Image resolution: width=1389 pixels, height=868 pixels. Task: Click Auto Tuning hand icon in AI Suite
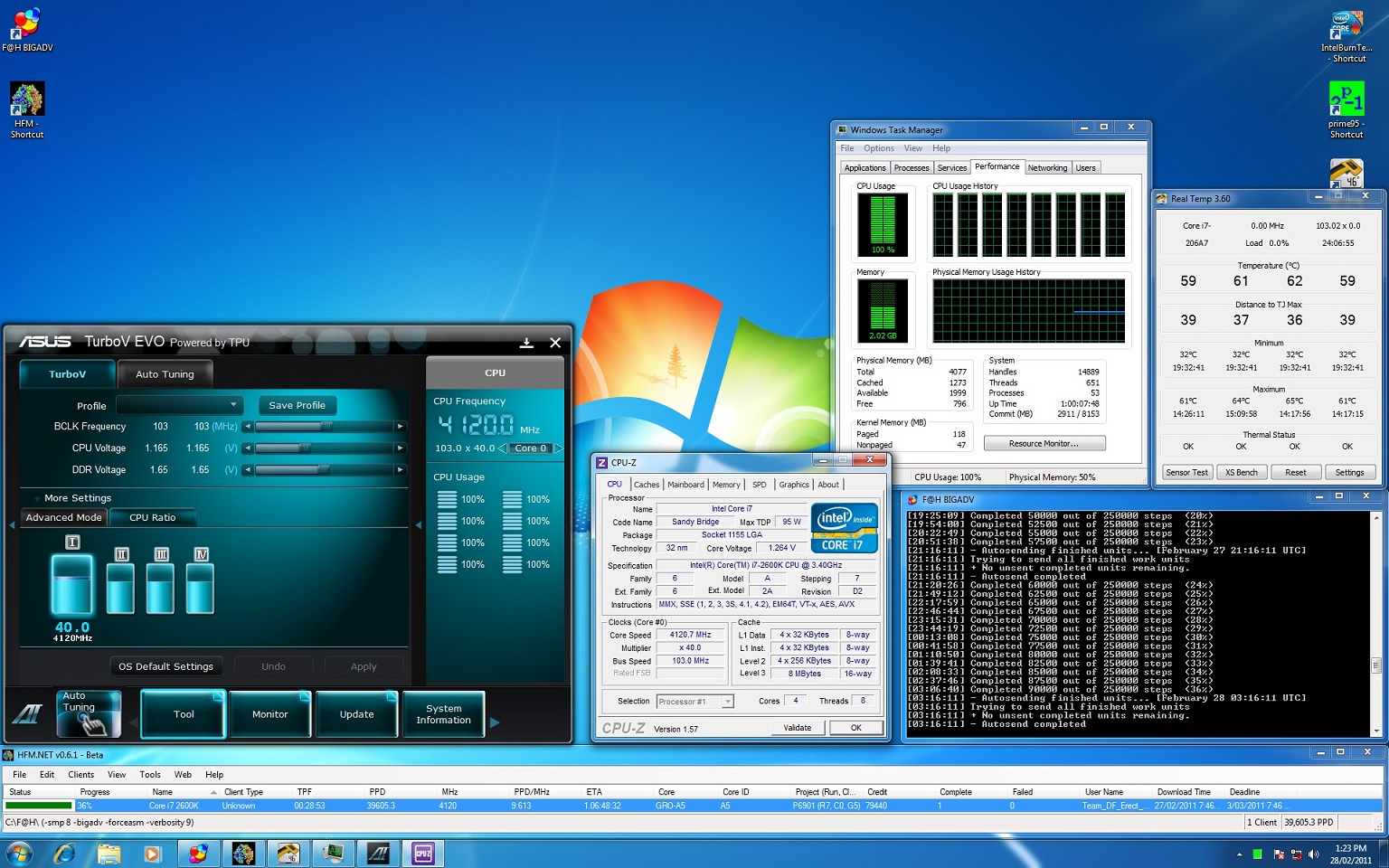tap(89, 714)
